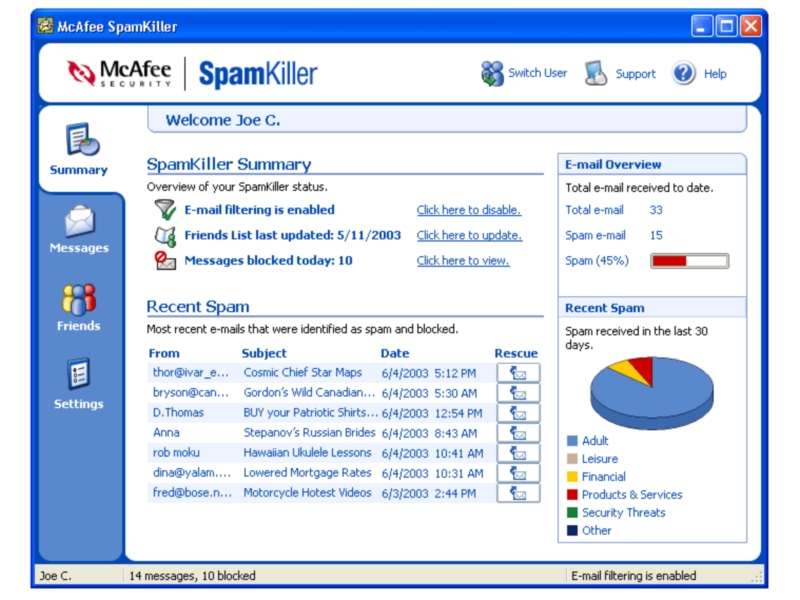The width and height of the screenshot is (800, 600).
Task: Open the Switch User link
Action: click(x=537, y=73)
